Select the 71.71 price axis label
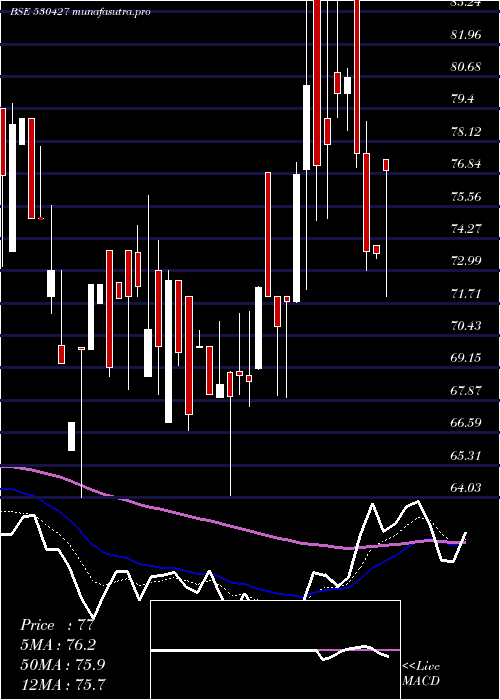The height and width of the screenshot is (700, 500). click(466, 293)
